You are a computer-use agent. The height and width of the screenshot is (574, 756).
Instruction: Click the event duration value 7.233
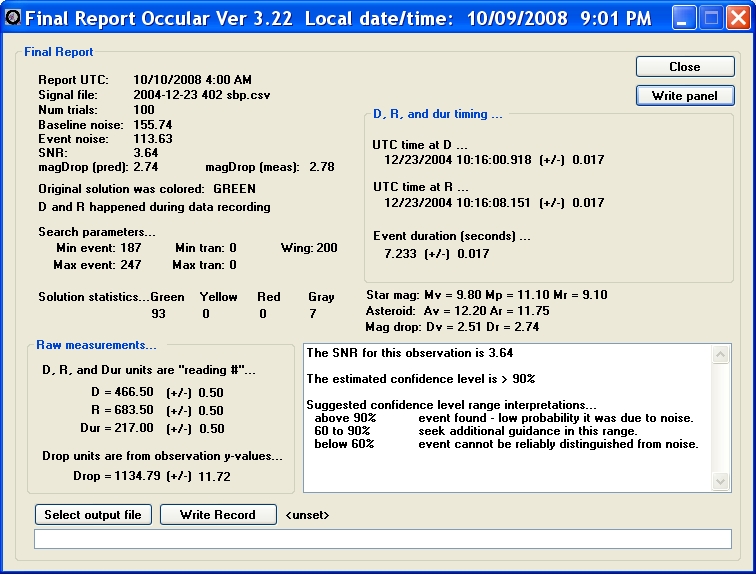[400, 254]
